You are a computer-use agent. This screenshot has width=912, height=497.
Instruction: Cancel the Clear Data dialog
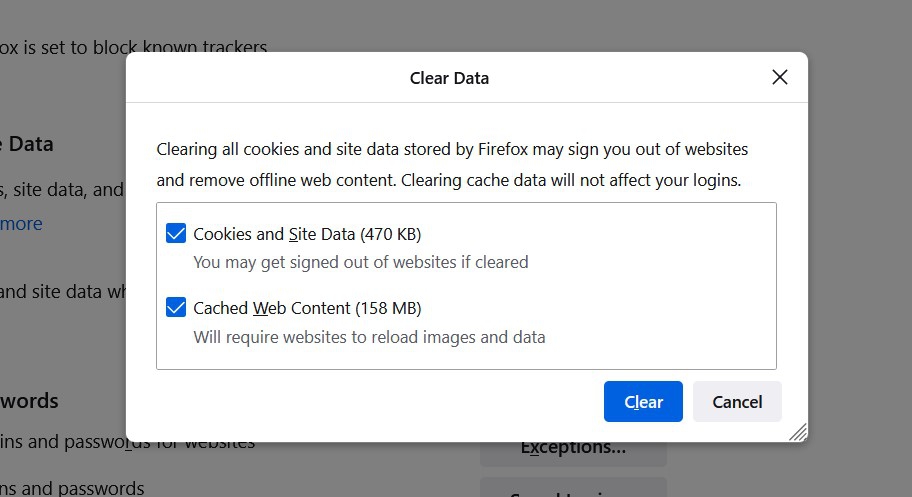pyautogui.click(x=737, y=401)
